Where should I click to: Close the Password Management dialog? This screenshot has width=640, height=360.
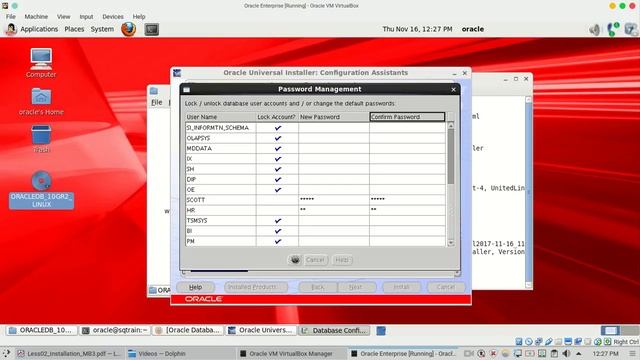tap(453, 89)
